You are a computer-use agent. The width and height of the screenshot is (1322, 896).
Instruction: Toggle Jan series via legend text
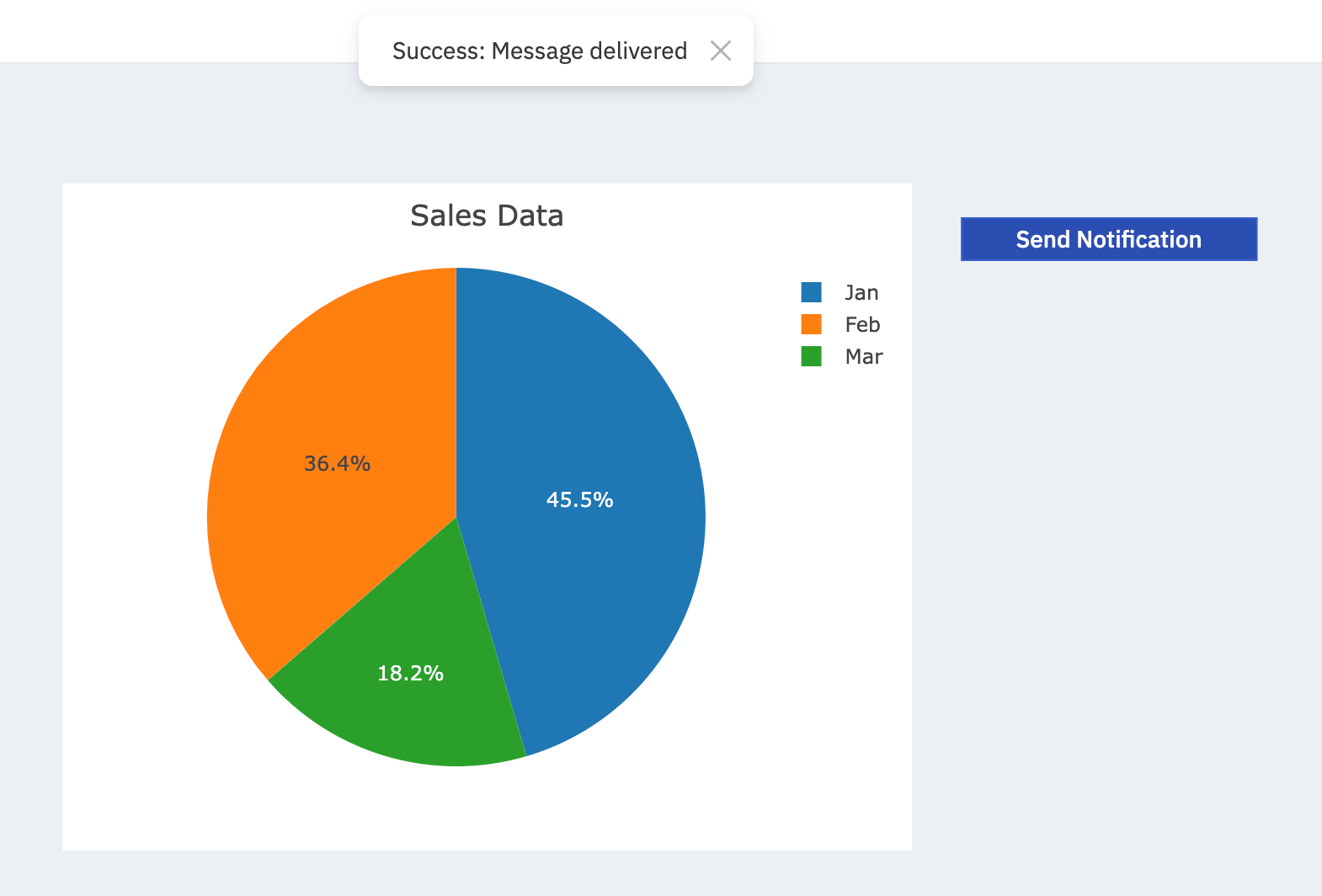tap(861, 292)
